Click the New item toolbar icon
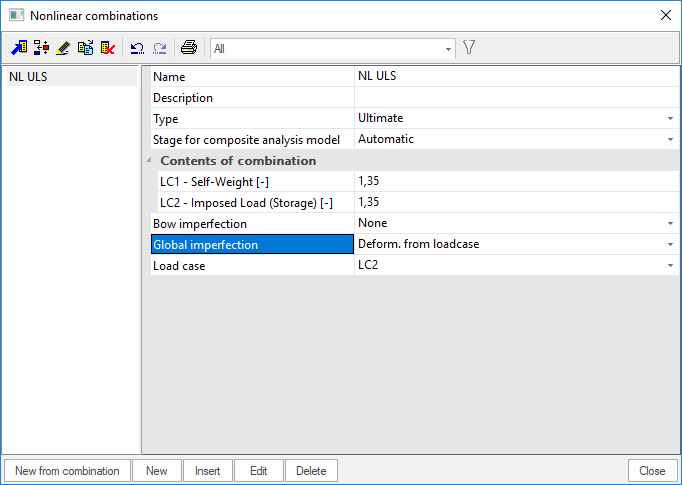Viewport: 682px width, 485px height. [19, 47]
